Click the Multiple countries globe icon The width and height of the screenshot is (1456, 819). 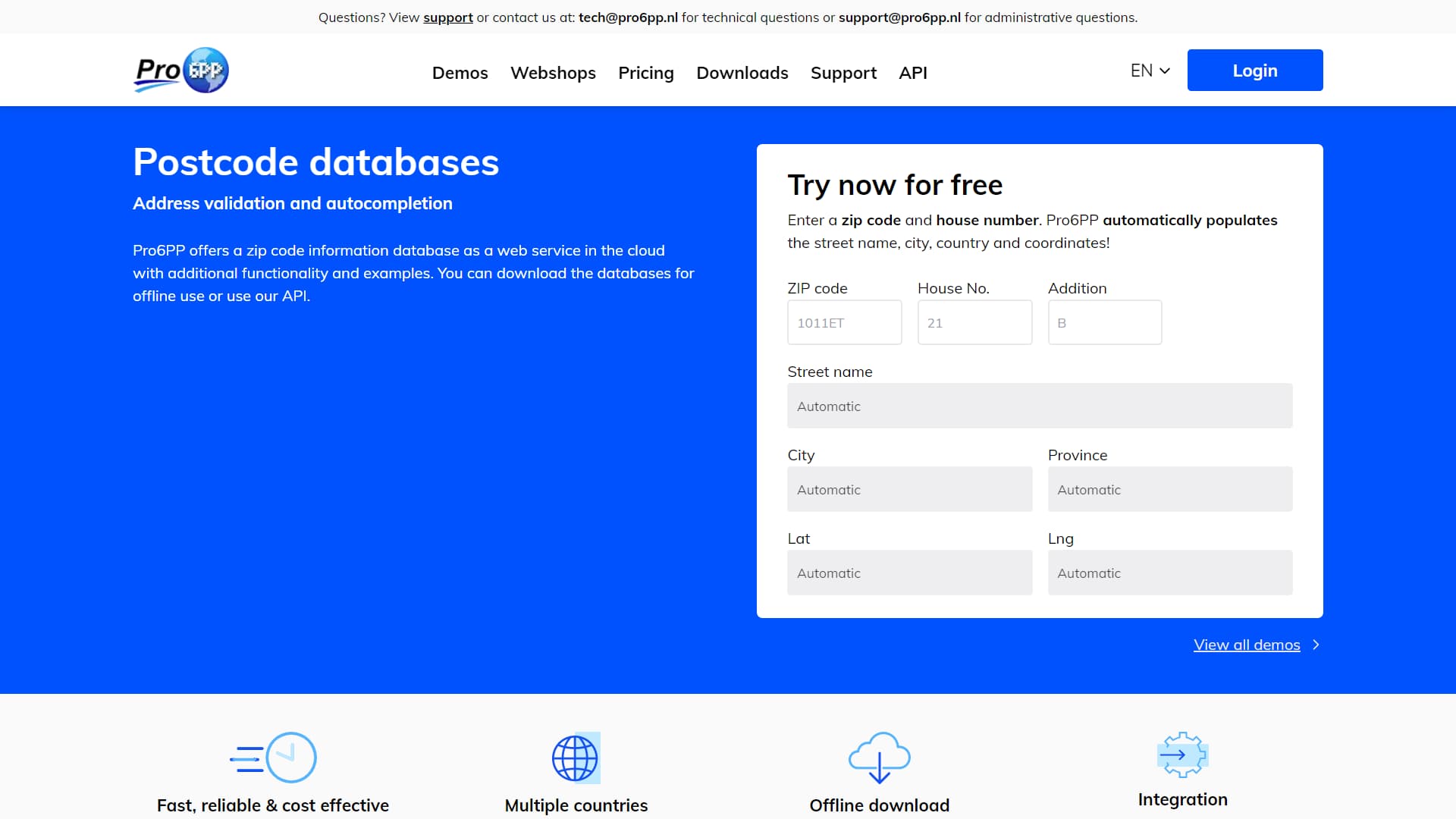(576, 758)
